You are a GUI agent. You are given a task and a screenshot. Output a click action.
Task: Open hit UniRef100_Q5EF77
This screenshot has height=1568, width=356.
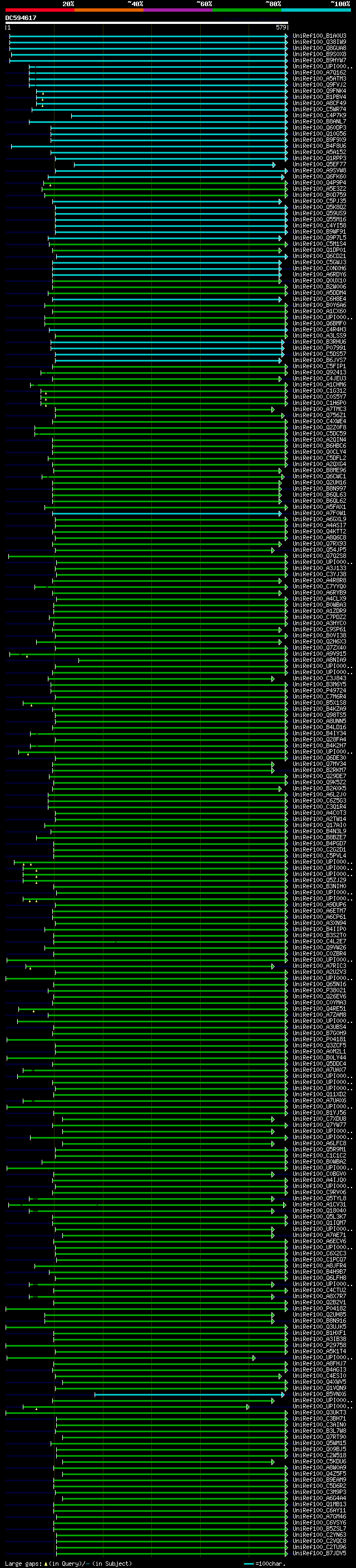point(319,164)
